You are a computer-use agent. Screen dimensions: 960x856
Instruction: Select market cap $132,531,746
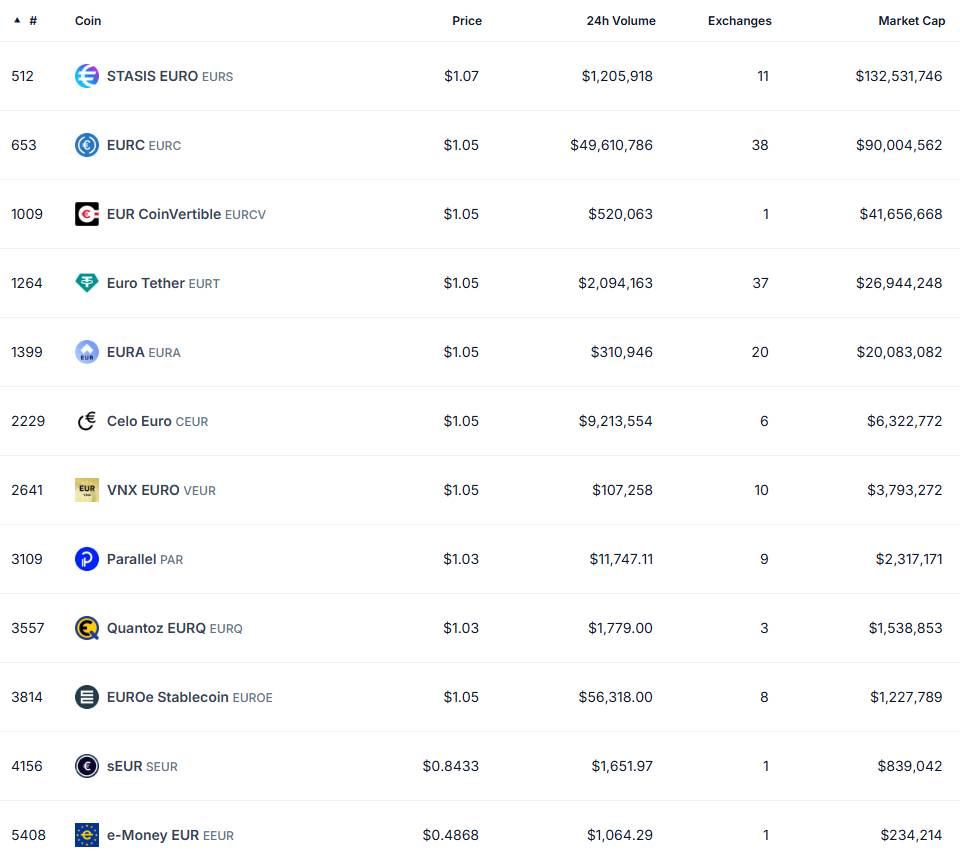[x=899, y=76]
